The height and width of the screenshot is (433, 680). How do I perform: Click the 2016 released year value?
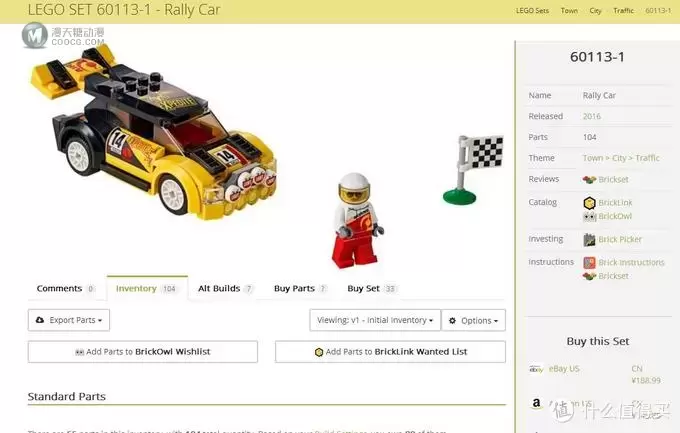[592, 116]
